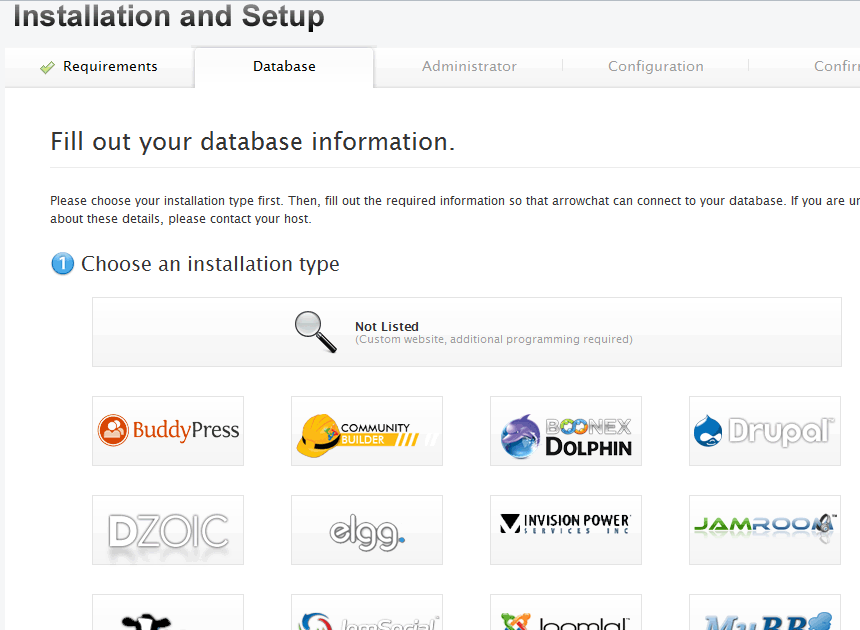
Task: Select the Not Listed custom website option
Action: (x=467, y=332)
